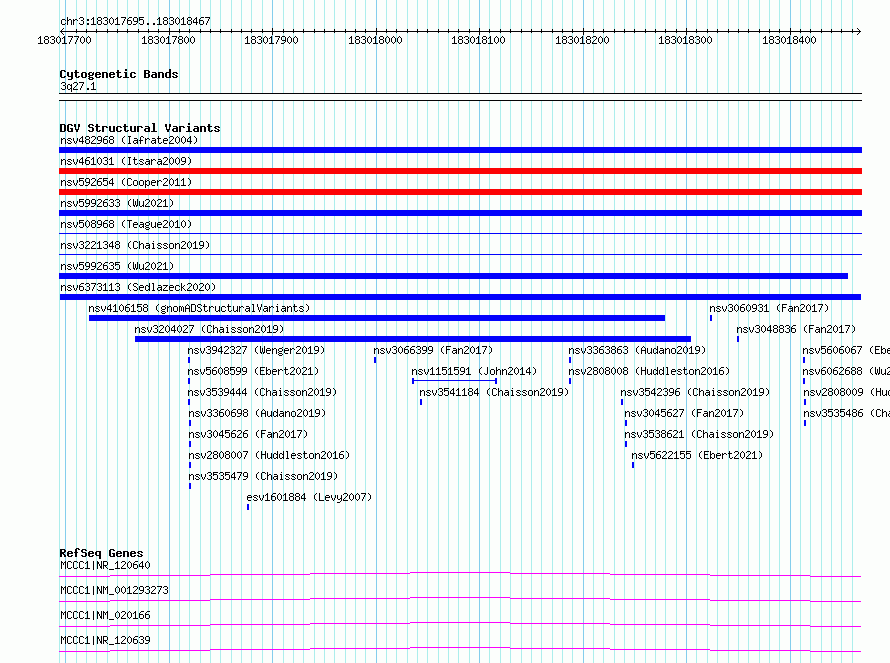
Task: Click blue bar under nsv3204027 variant
Action: point(413,339)
